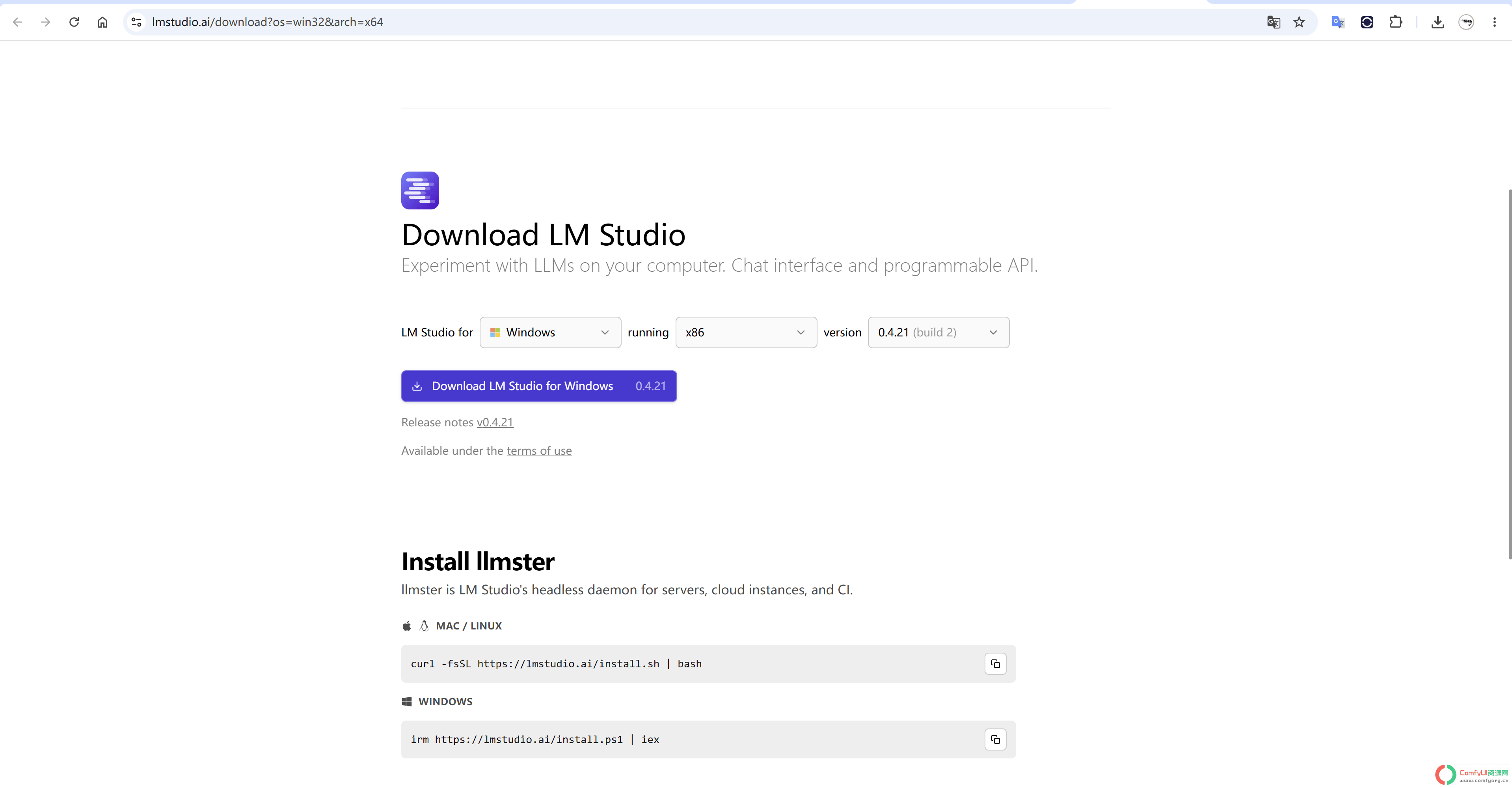Screen dimensions: 1512x788
Task: Click the irm install.ps1 command text
Action: click(535, 739)
